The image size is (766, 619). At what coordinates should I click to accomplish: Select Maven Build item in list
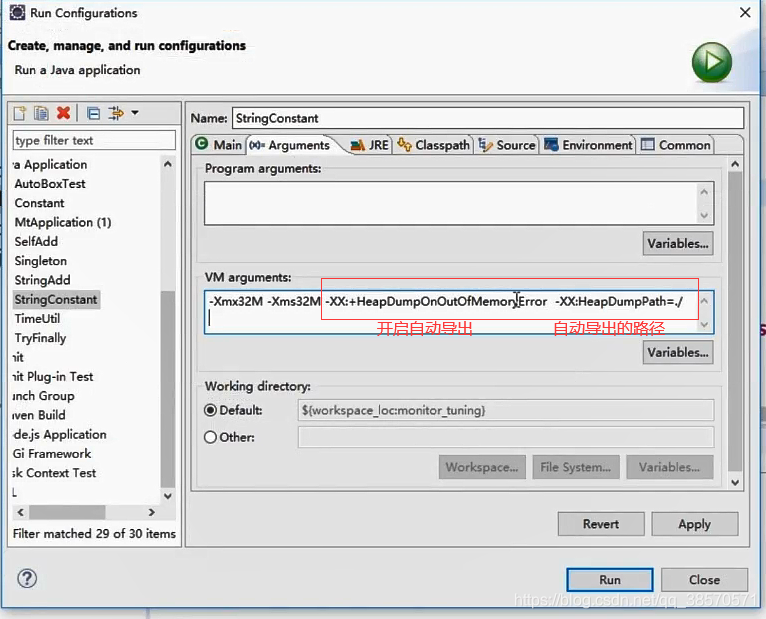click(x=39, y=415)
